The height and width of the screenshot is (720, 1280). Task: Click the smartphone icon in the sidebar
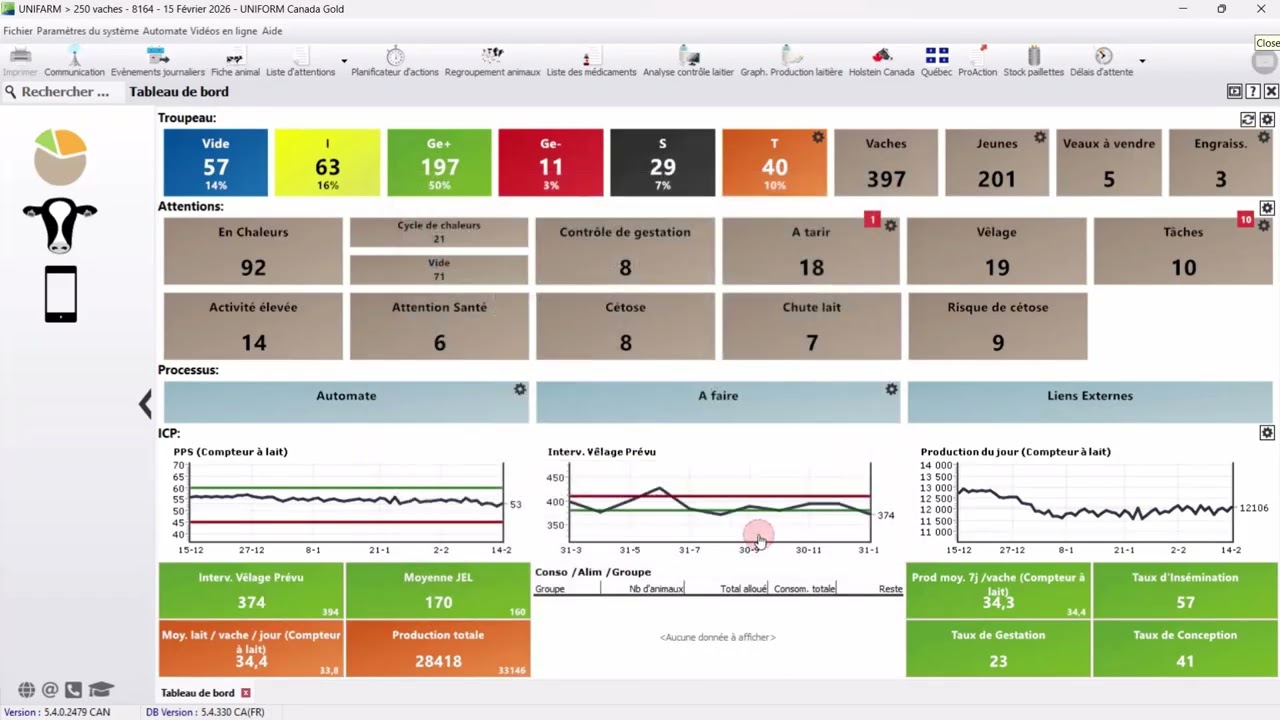pyautogui.click(x=60, y=294)
